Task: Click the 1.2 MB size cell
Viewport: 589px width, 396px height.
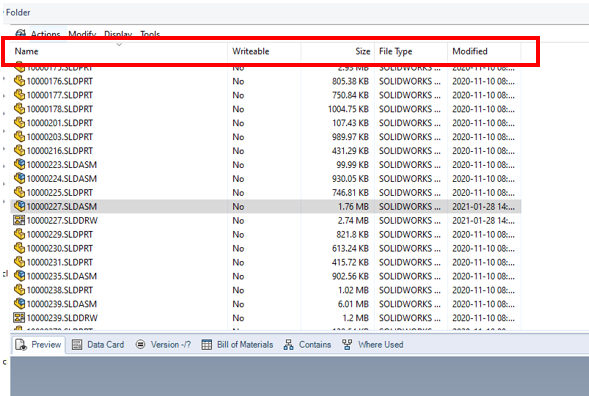Action: pos(355,318)
